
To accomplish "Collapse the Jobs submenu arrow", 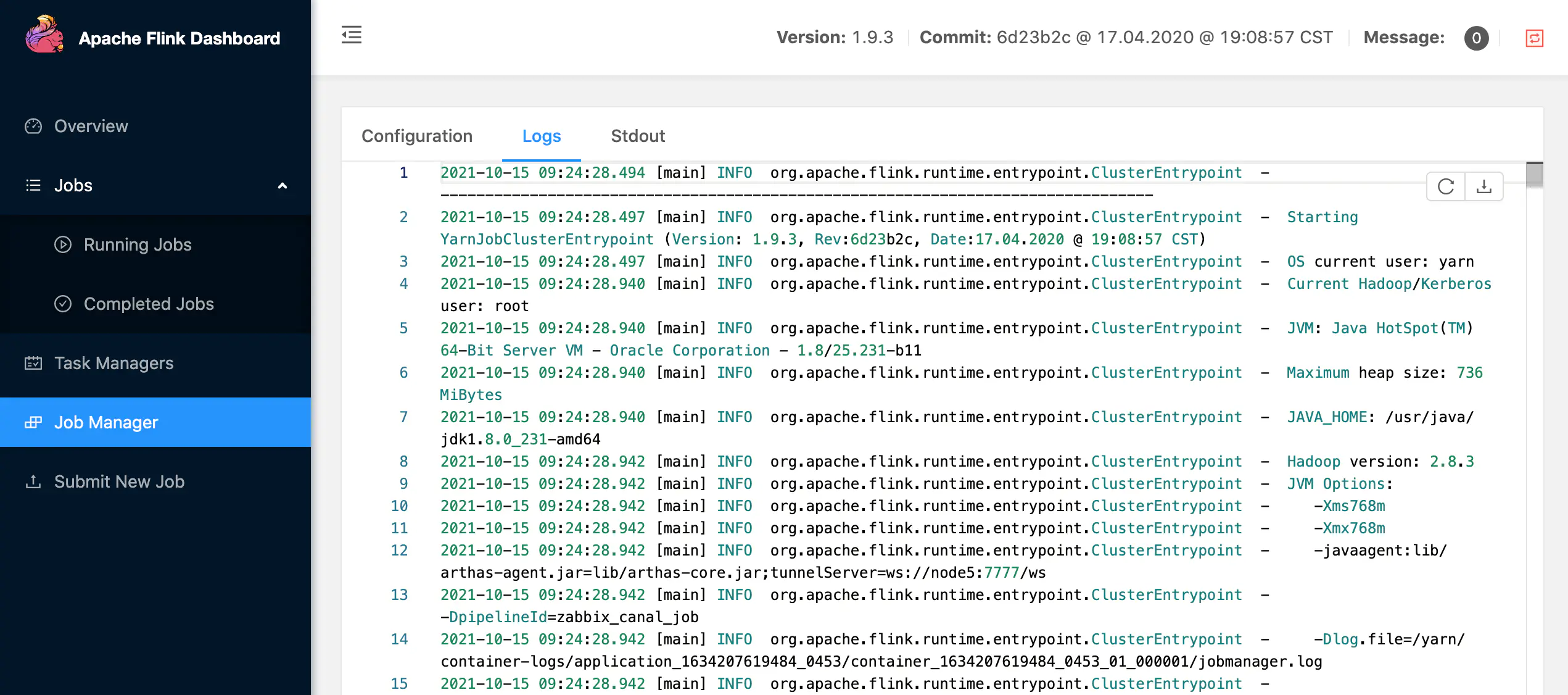I will [x=283, y=185].
